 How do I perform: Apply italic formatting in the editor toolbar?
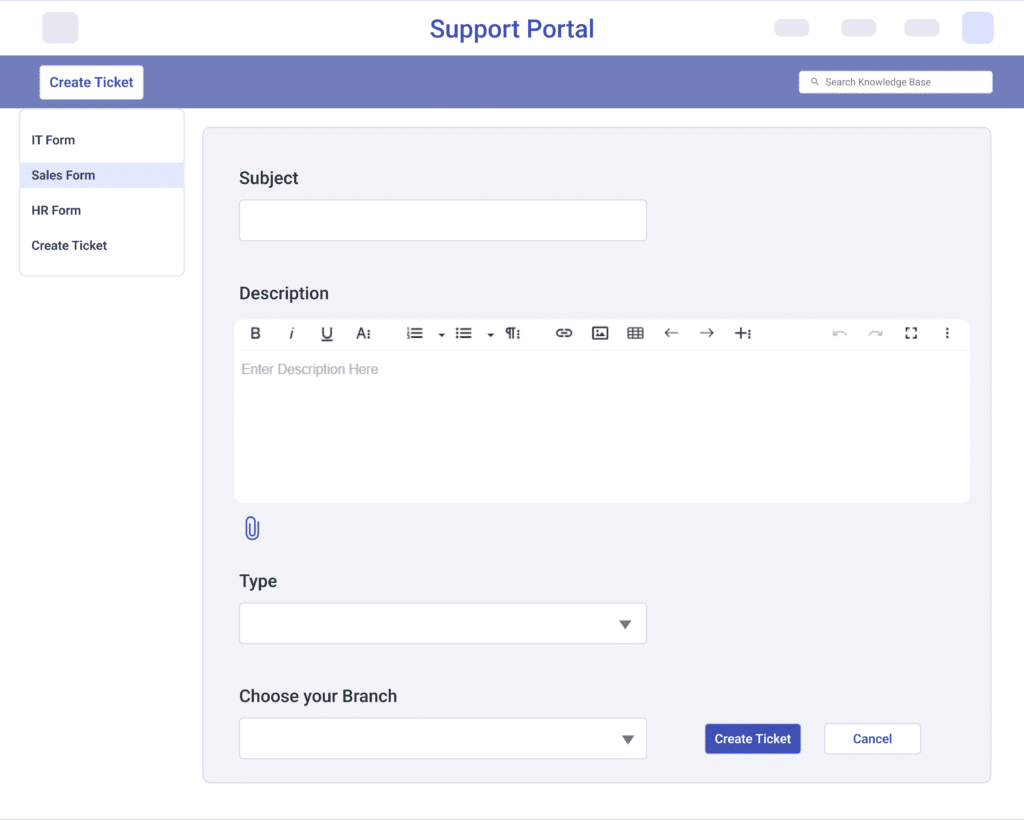coord(291,333)
